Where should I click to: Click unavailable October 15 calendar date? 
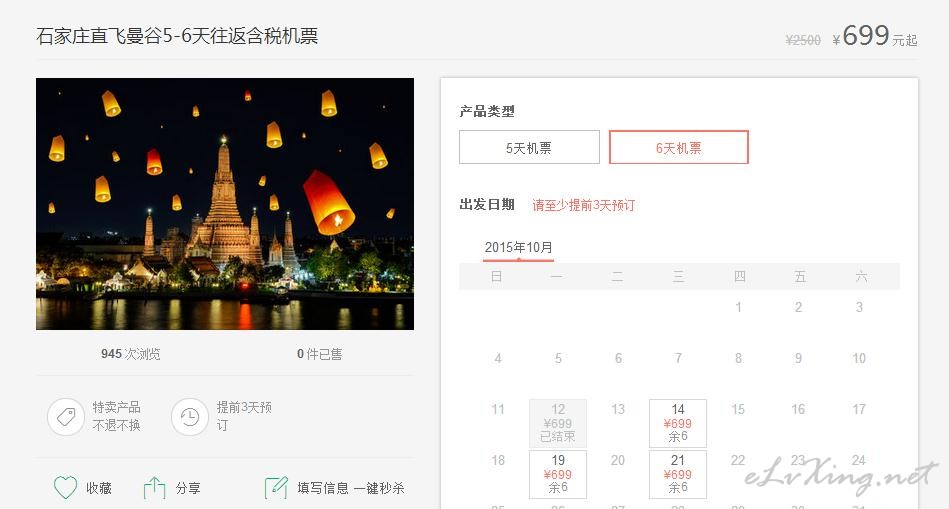[x=738, y=410]
